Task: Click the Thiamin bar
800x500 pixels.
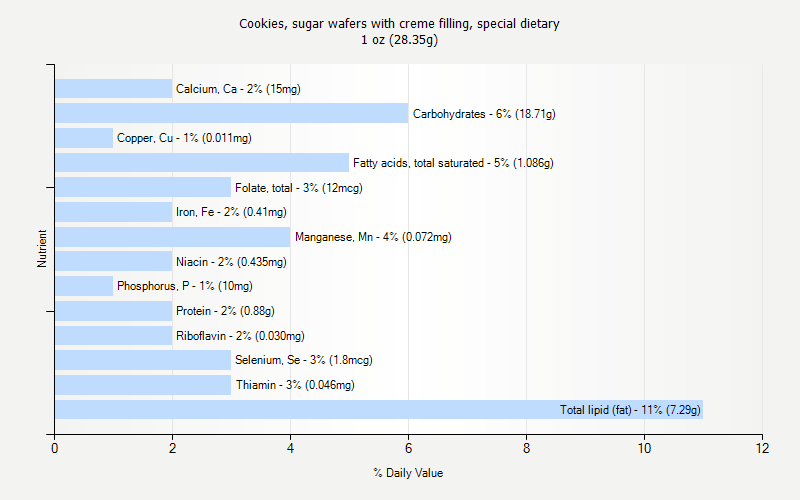Action: 143,385
